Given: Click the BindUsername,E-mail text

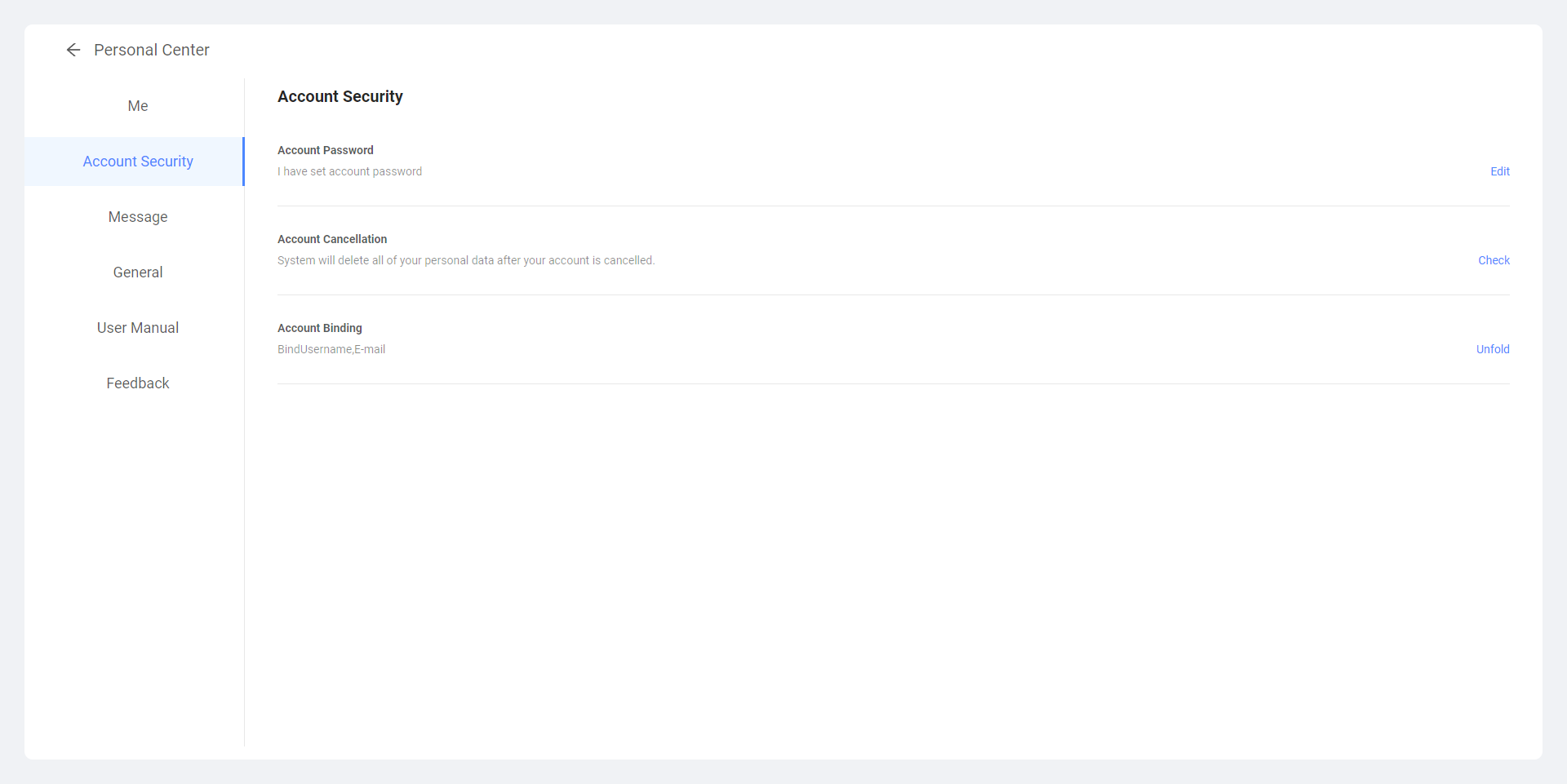Looking at the screenshot, I should (x=331, y=349).
